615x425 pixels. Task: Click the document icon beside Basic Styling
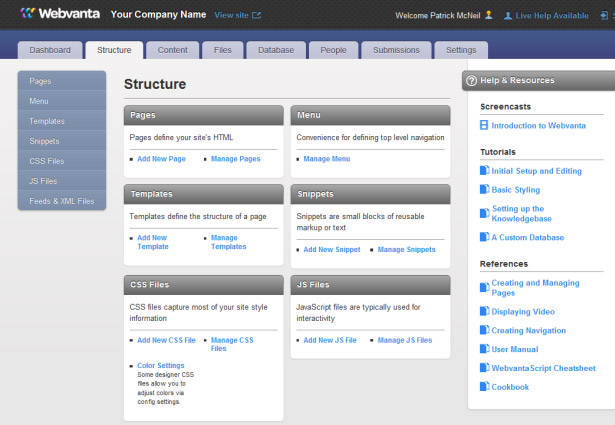[x=484, y=189]
